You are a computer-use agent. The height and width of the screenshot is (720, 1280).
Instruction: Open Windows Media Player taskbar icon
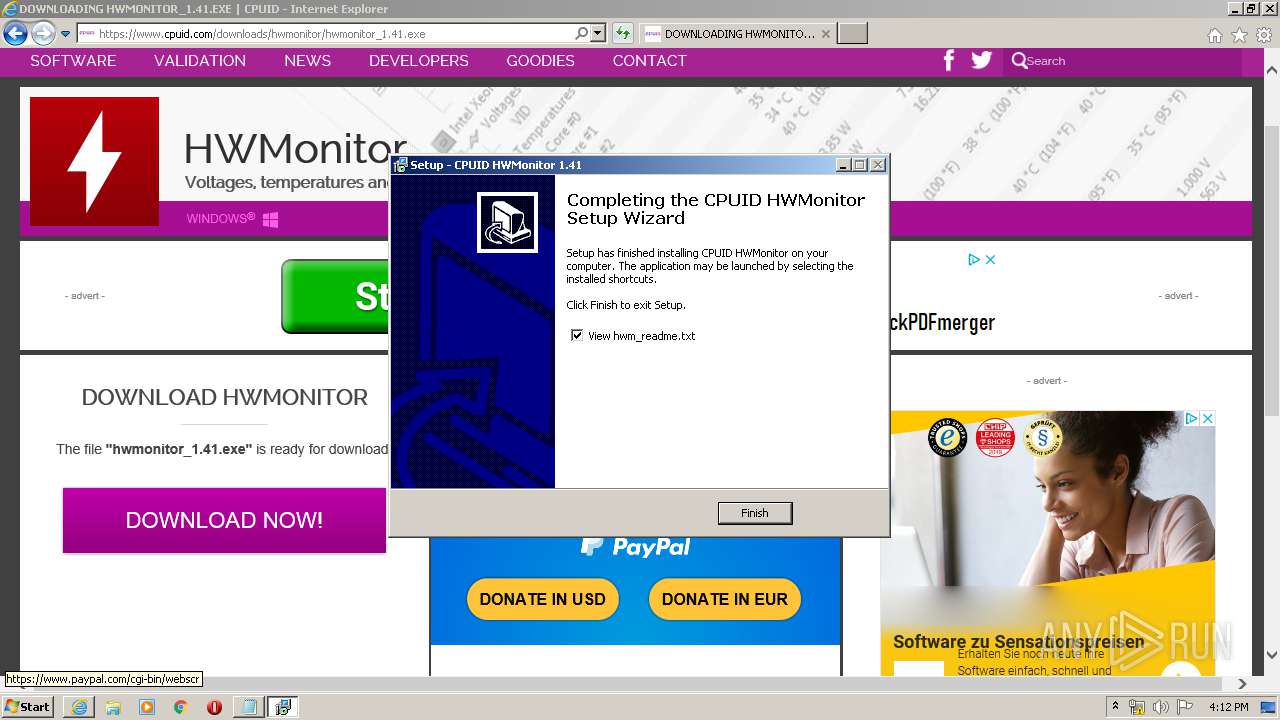coord(147,707)
